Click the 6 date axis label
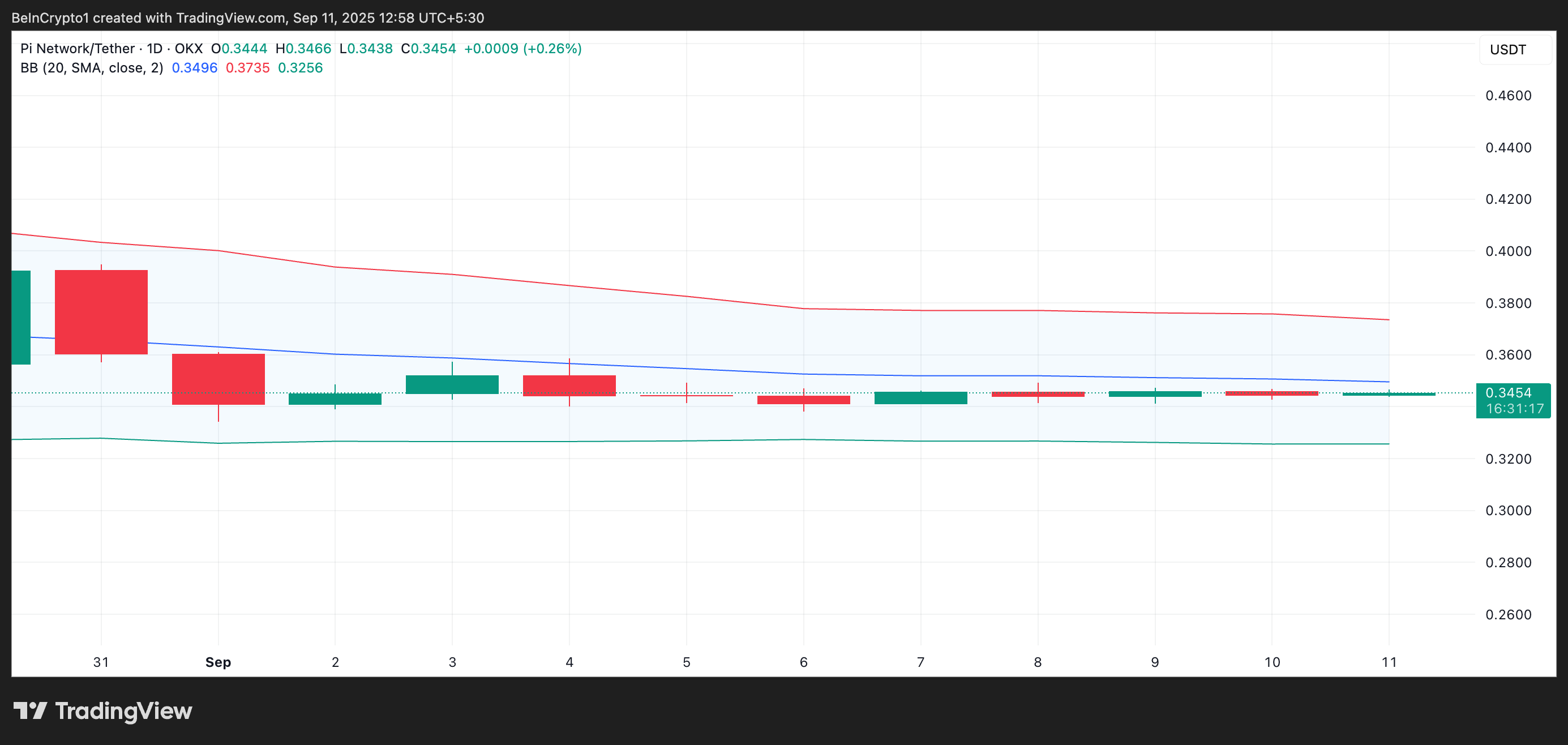 point(803,662)
